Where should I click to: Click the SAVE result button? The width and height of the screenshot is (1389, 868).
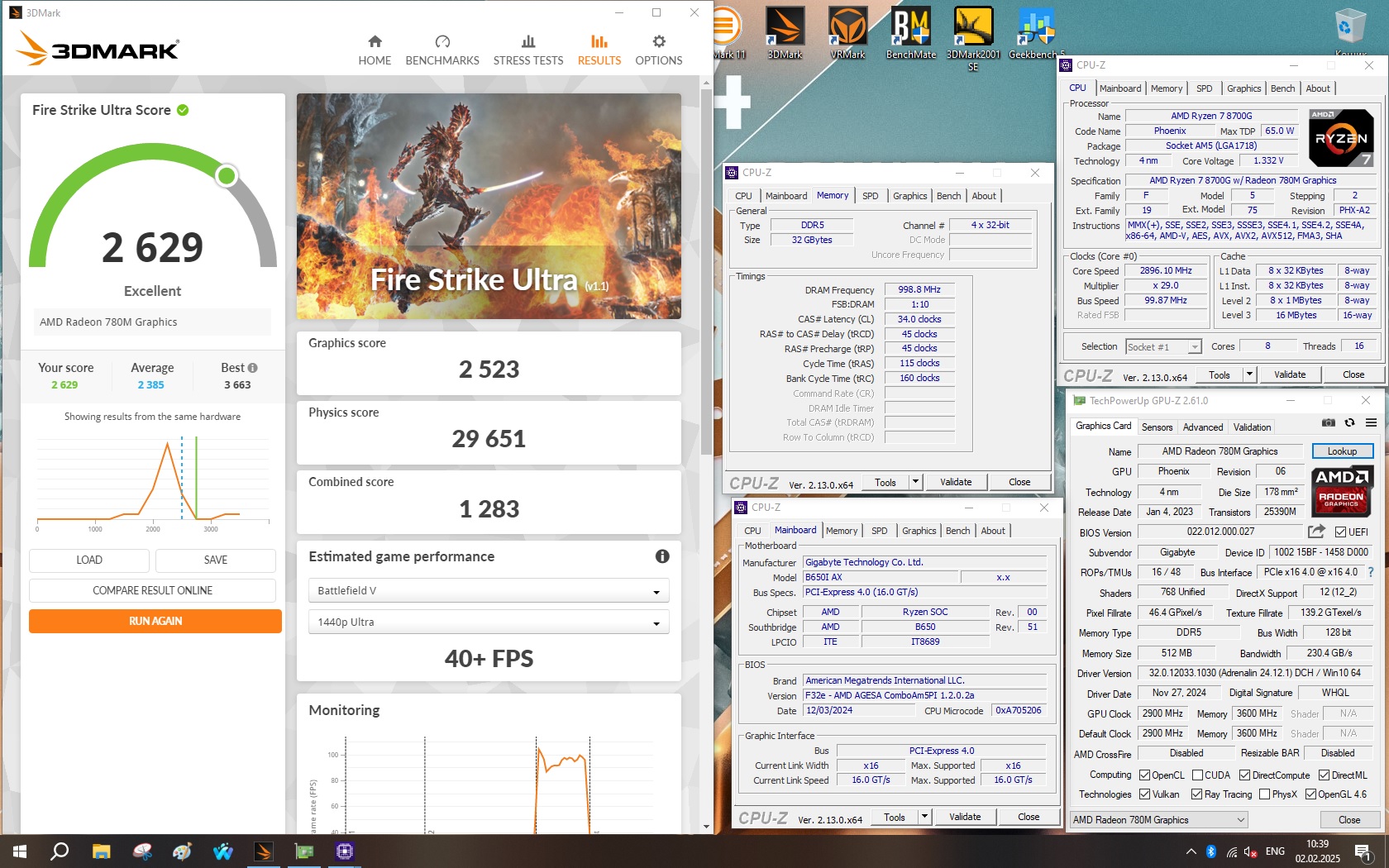coord(216,560)
